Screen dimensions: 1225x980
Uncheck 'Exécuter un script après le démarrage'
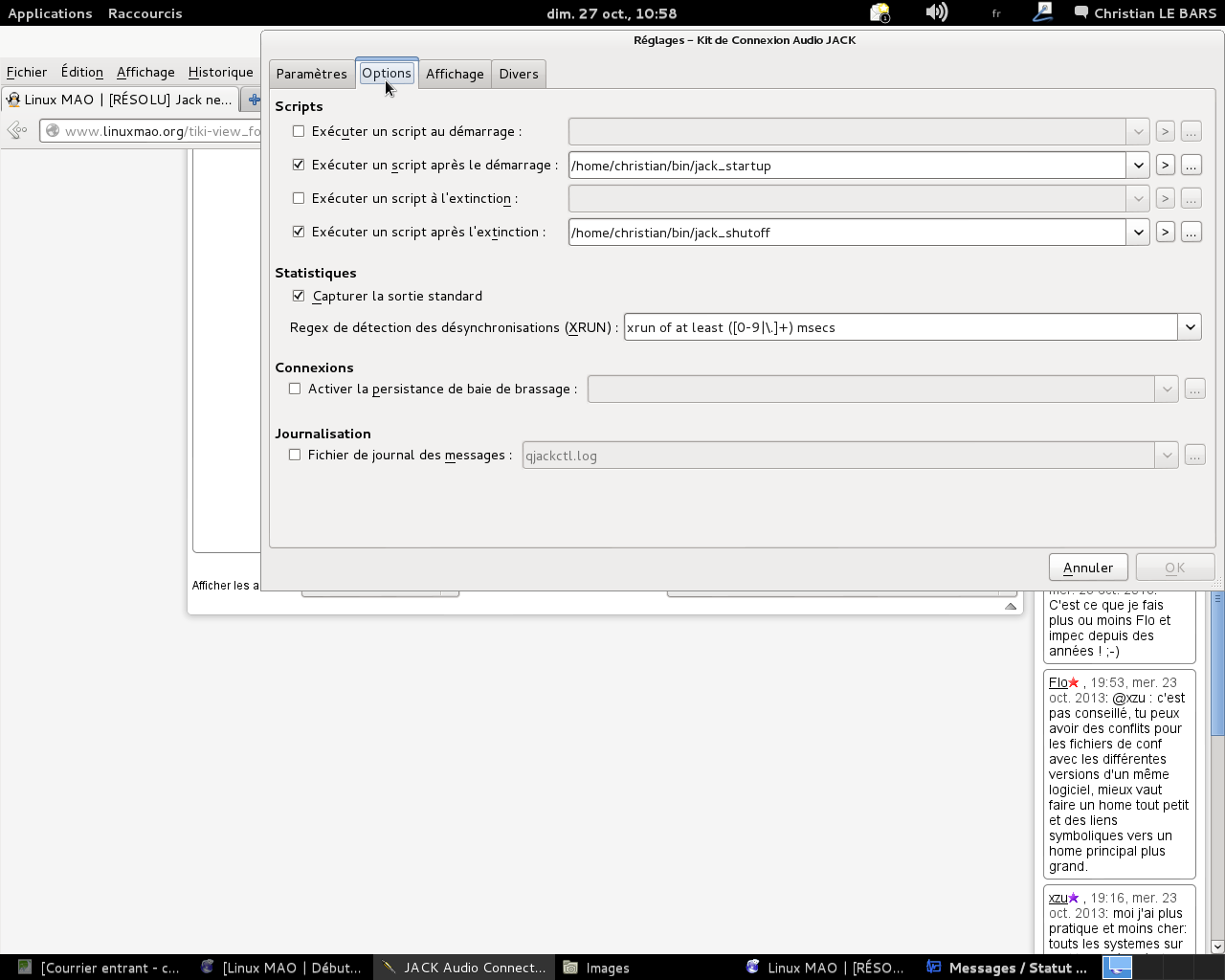(x=299, y=165)
